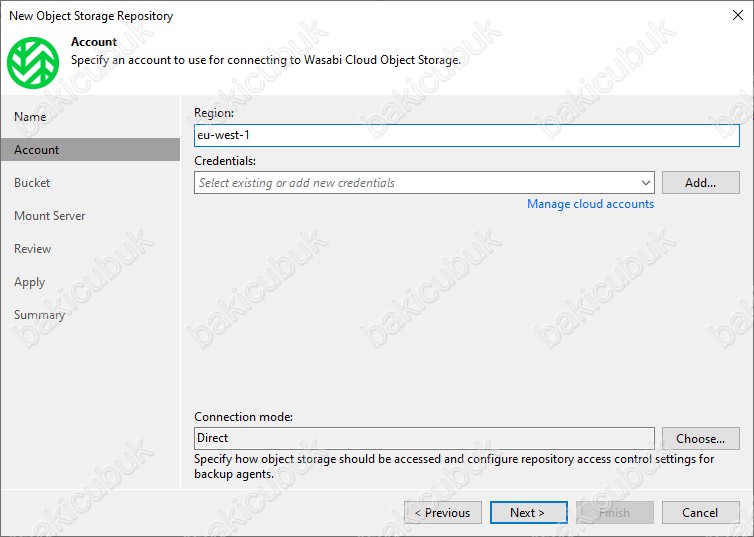Go to the Mount Server step
The width and height of the screenshot is (754, 537).
click(x=50, y=216)
